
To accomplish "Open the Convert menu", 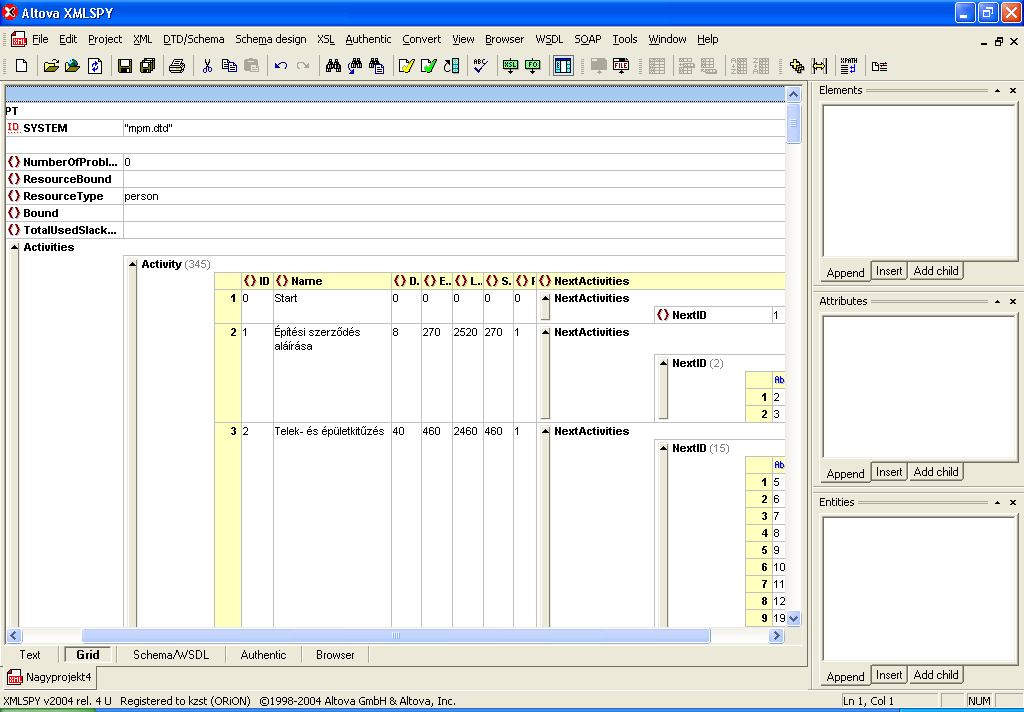I will [x=421, y=39].
